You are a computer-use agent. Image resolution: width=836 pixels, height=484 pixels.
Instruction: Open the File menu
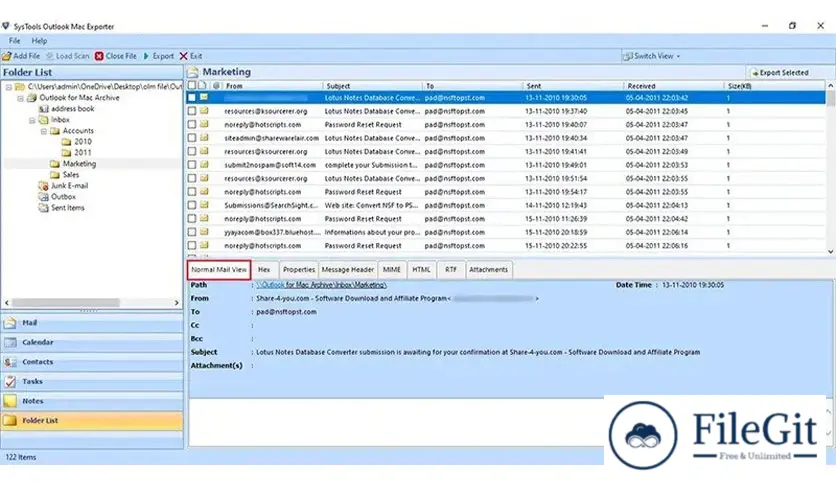[x=14, y=41]
